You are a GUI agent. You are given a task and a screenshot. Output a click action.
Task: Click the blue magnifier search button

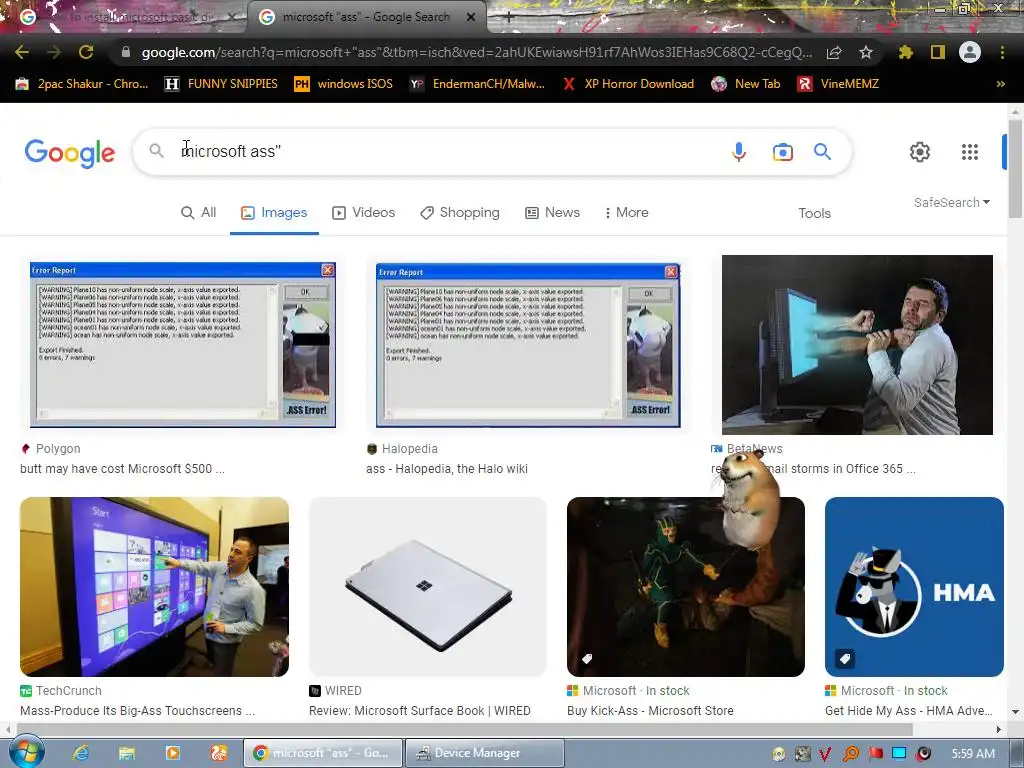click(822, 152)
